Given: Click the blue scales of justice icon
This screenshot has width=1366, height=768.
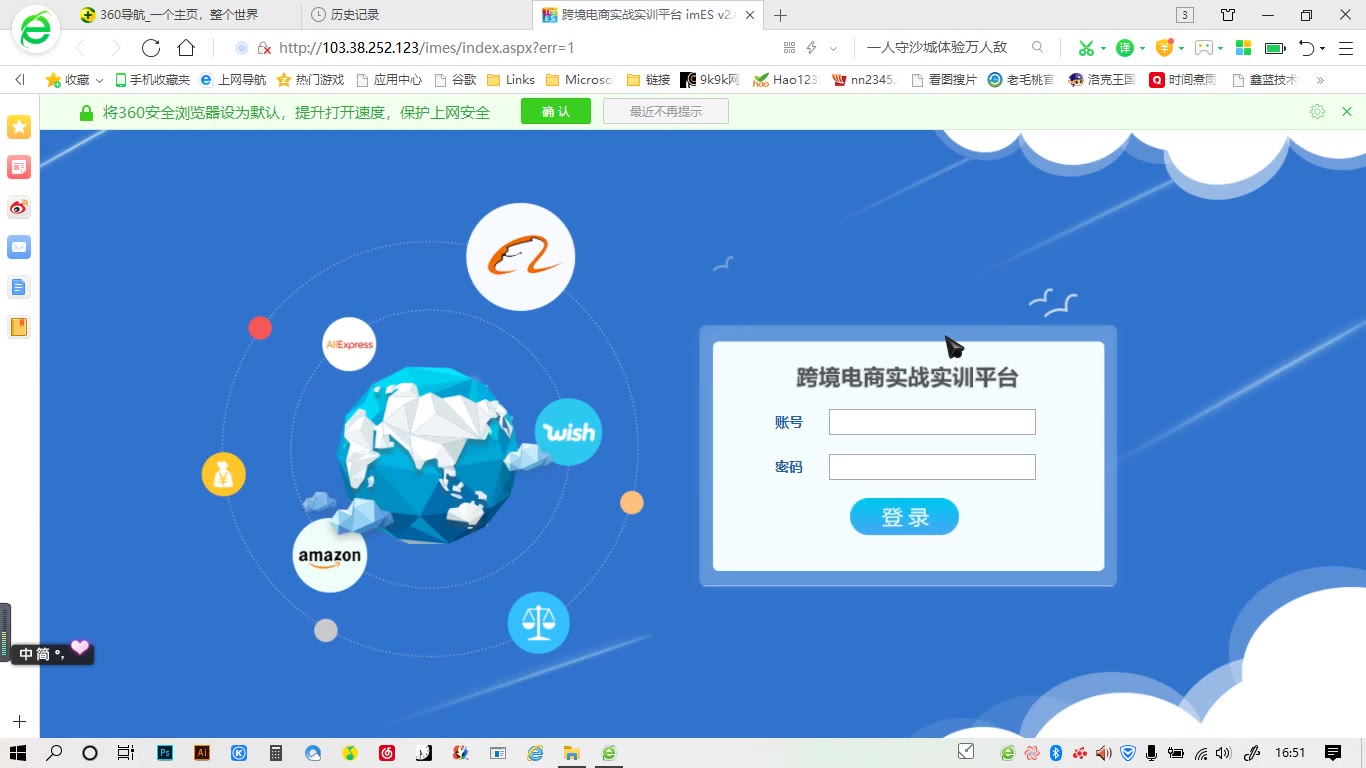Looking at the screenshot, I should coord(538,623).
